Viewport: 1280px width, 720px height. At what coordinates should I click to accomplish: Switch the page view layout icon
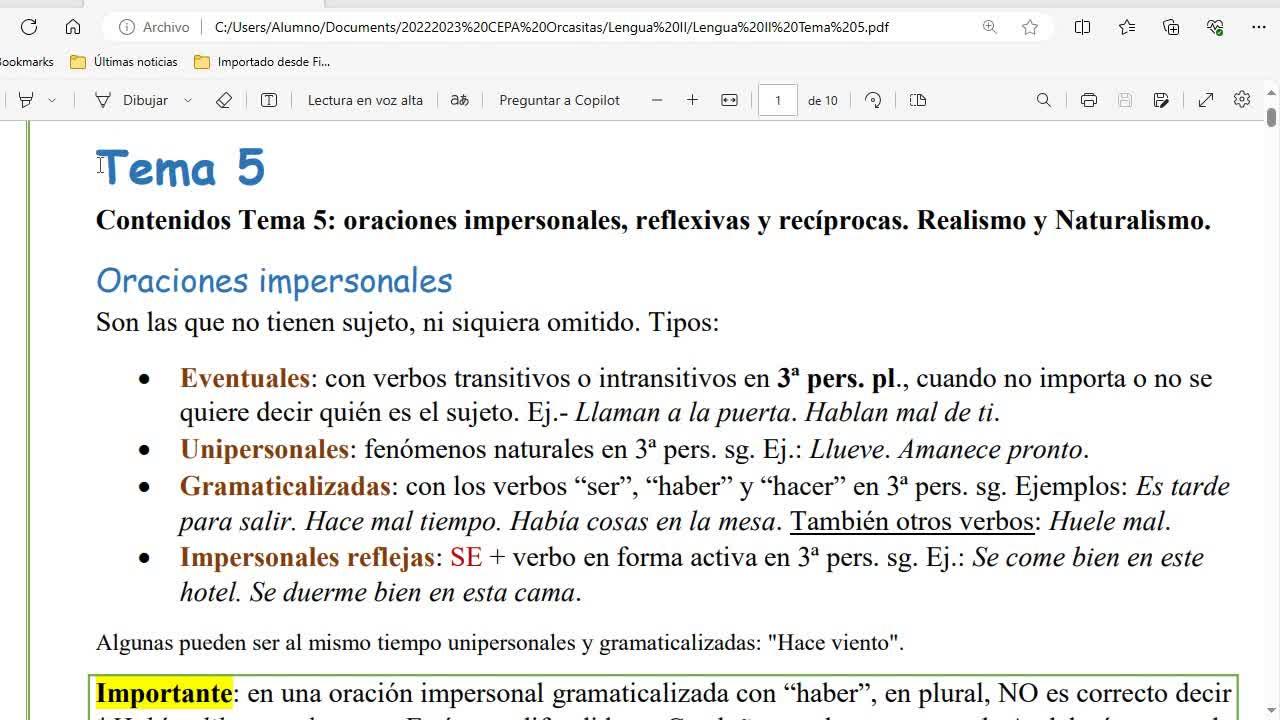pyautogui.click(x=918, y=100)
